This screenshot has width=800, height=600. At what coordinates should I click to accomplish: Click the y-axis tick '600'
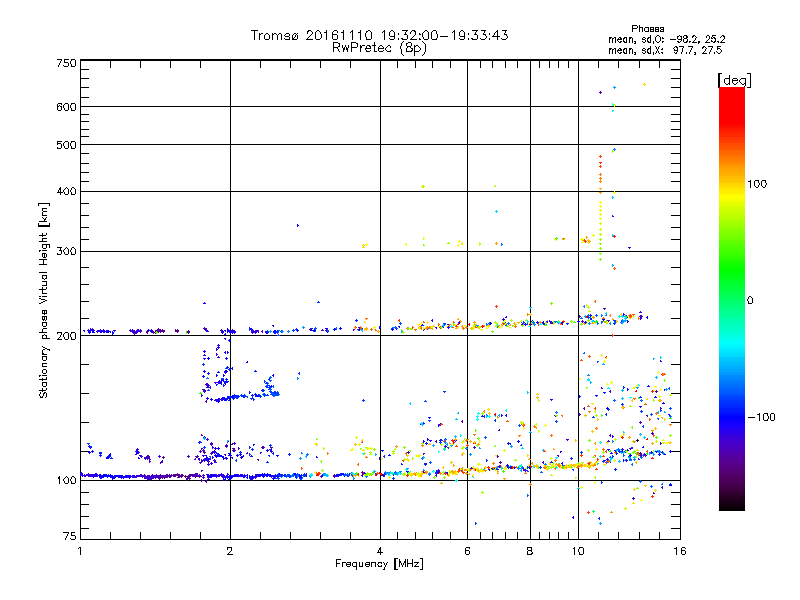(x=66, y=107)
